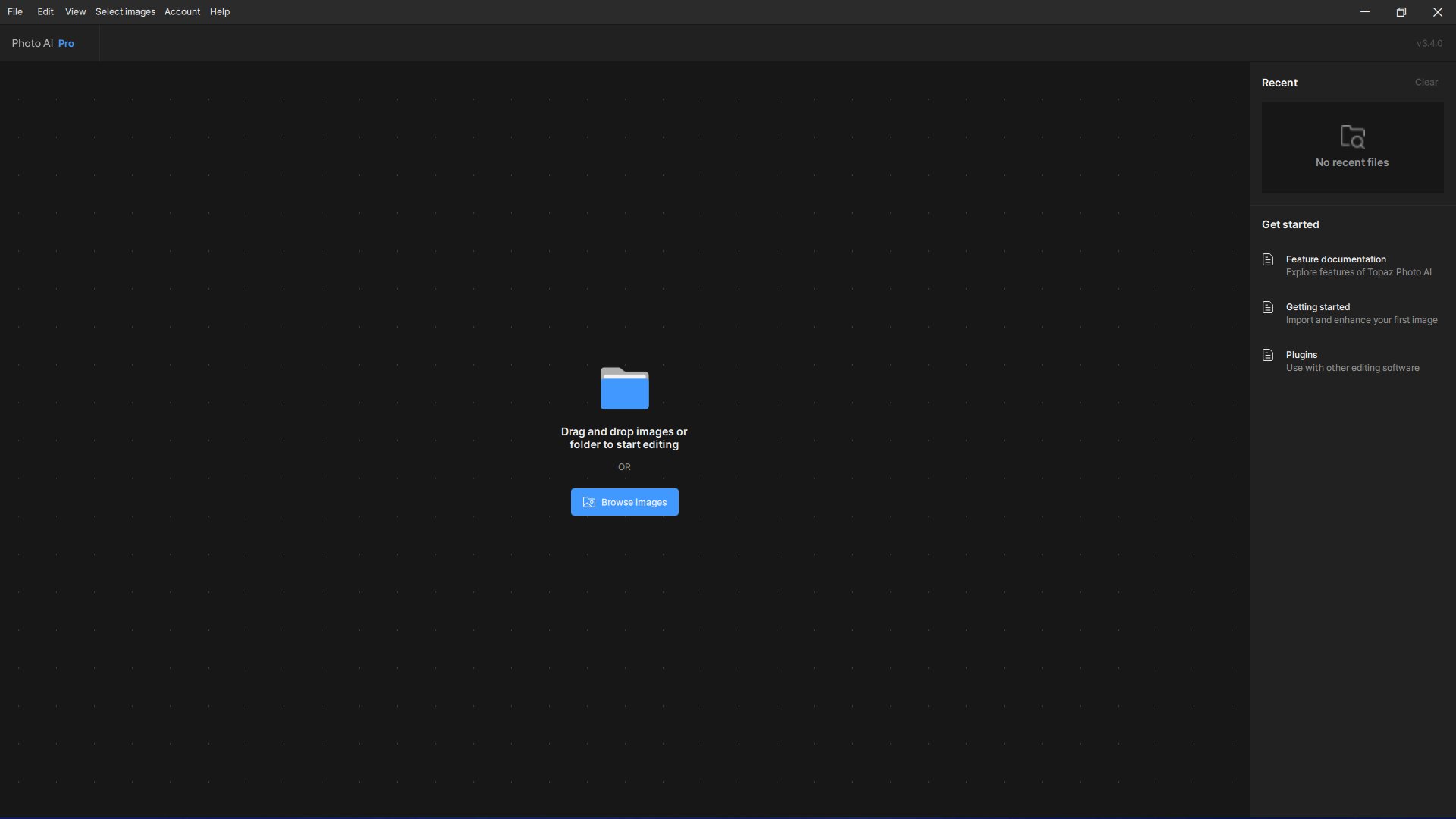Open the Edit menu

[45, 12]
